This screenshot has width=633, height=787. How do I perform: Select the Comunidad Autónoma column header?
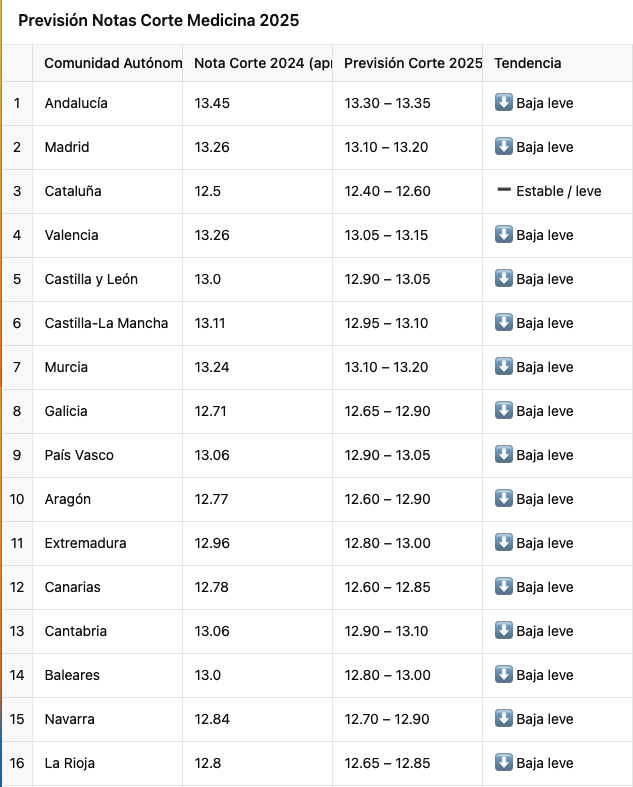(107, 63)
